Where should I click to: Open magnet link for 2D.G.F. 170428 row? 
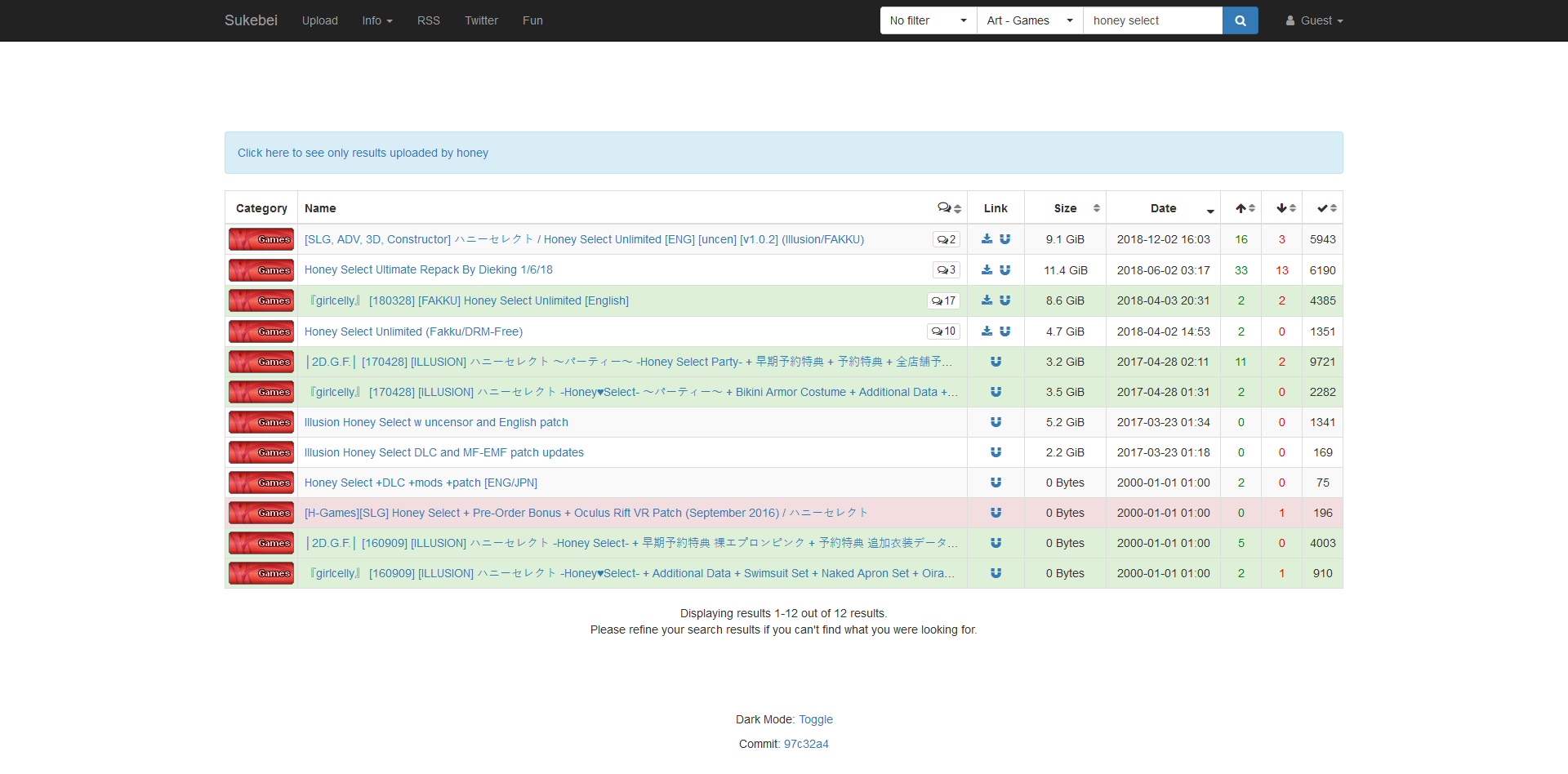click(996, 362)
